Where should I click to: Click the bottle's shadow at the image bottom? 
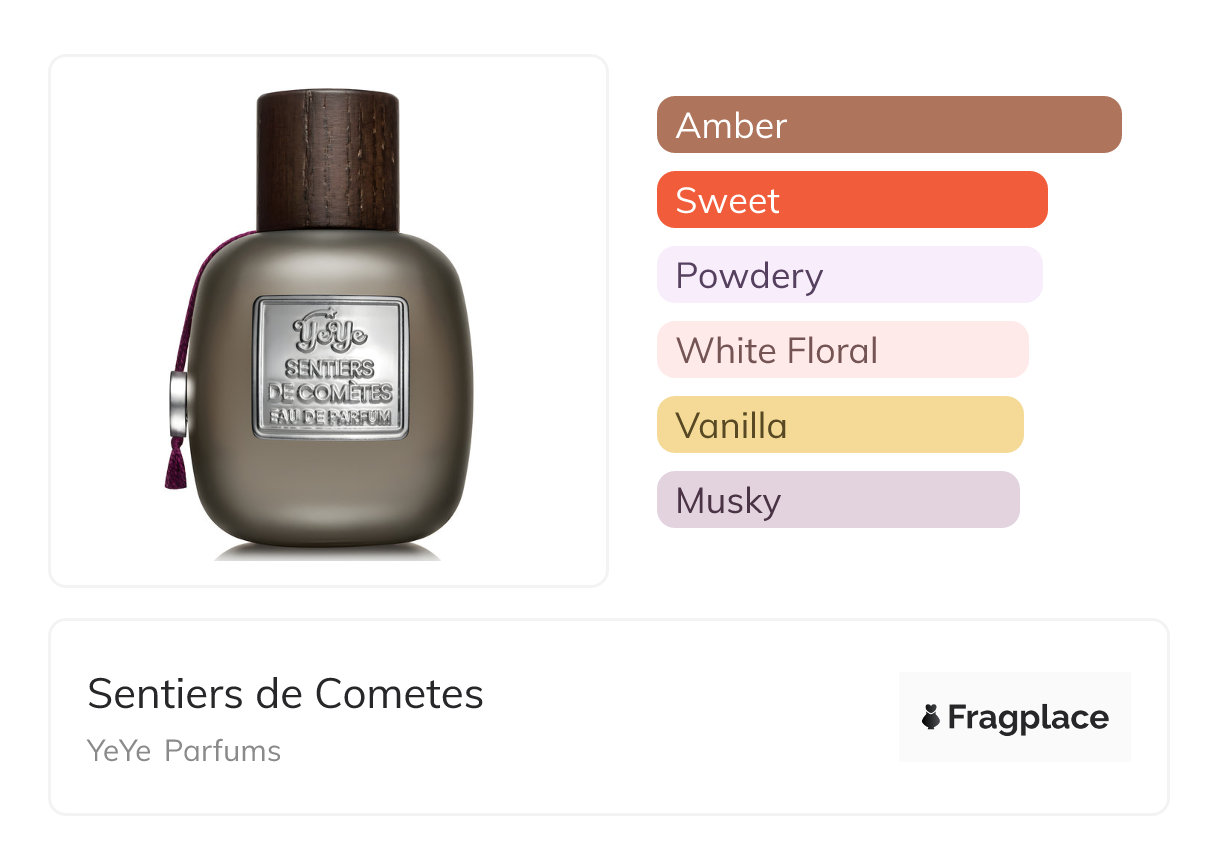tap(328, 551)
